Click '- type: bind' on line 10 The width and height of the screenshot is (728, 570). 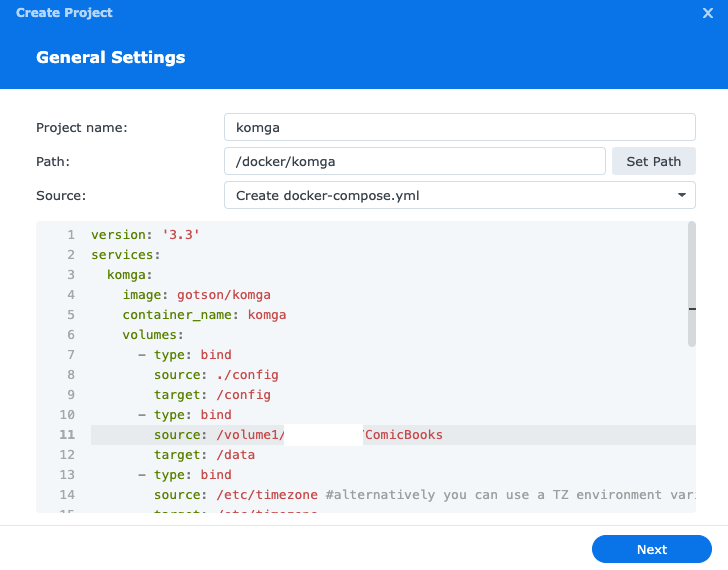click(x=185, y=415)
